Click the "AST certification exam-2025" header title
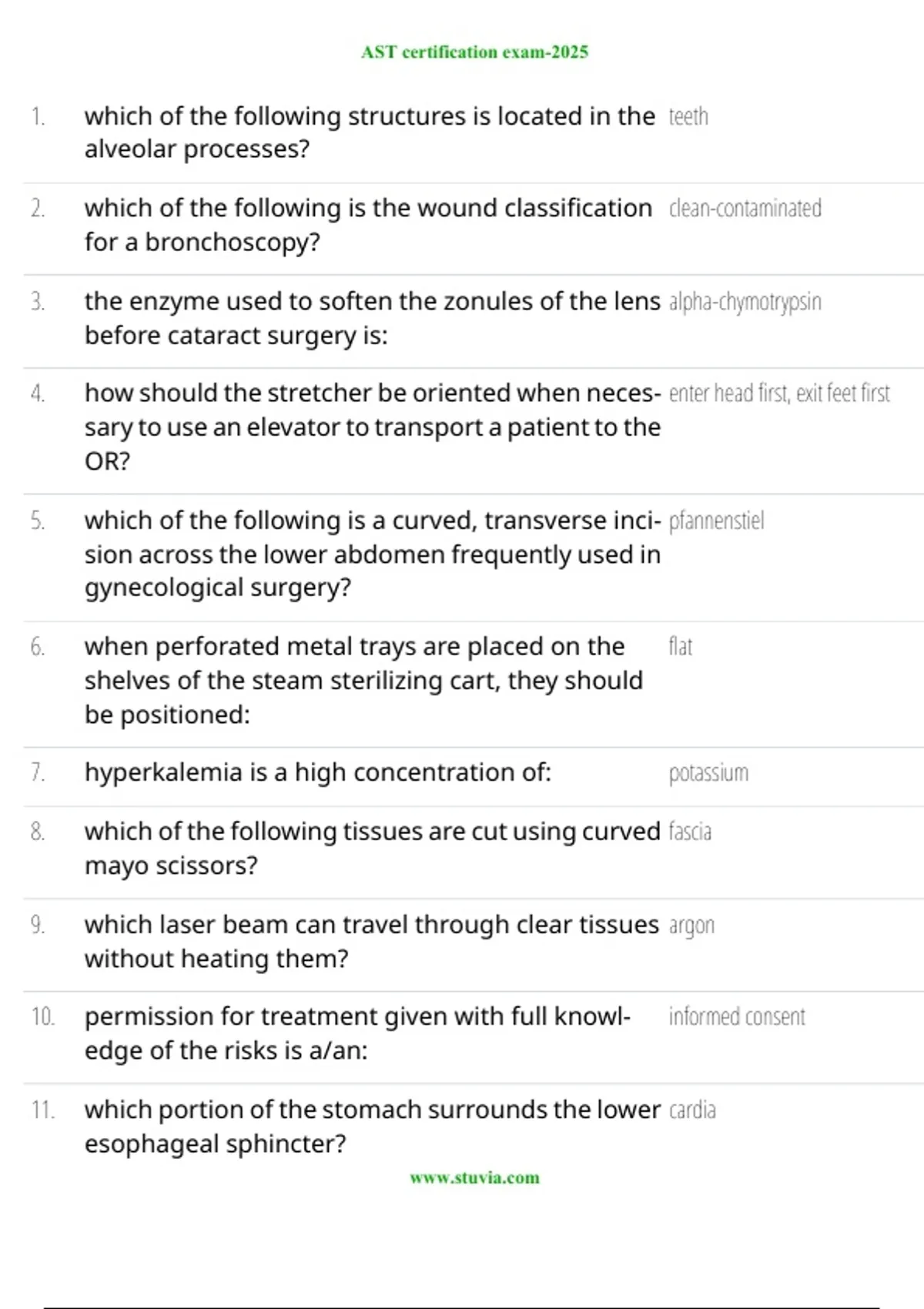 click(x=474, y=52)
